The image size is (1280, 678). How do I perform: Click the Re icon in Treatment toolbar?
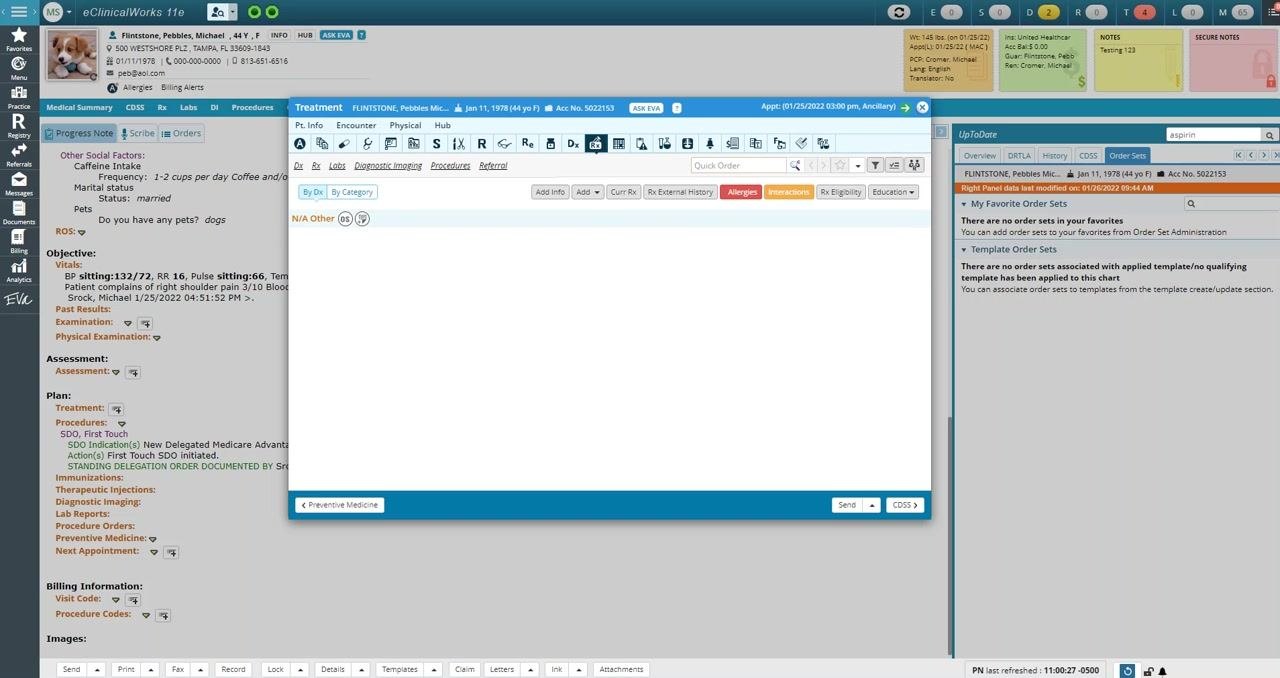click(x=527, y=144)
